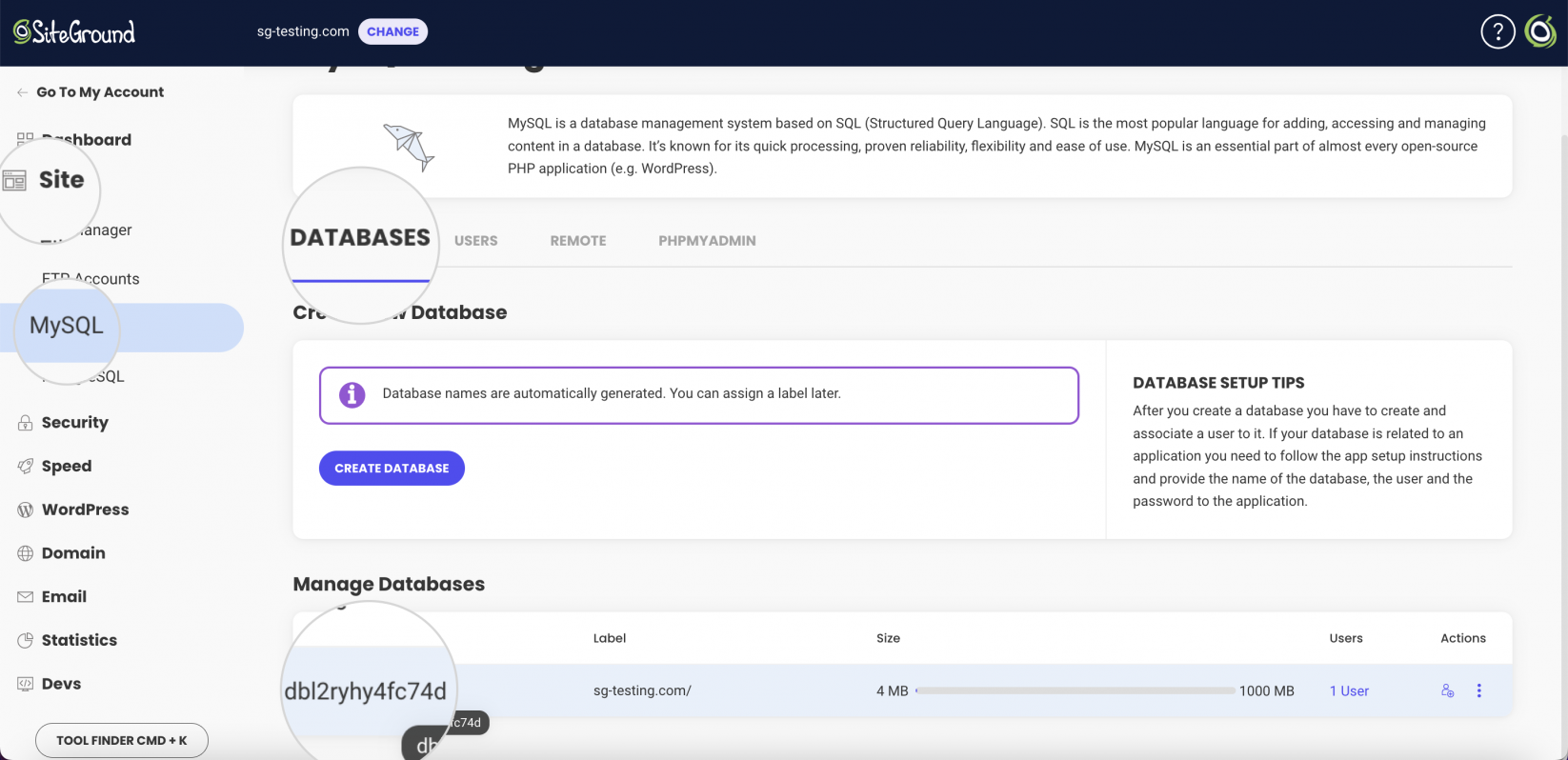1568x760 pixels.
Task: Open the manage users icon for dbl2ryhy4fc74d
Action: click(1447, 691)
